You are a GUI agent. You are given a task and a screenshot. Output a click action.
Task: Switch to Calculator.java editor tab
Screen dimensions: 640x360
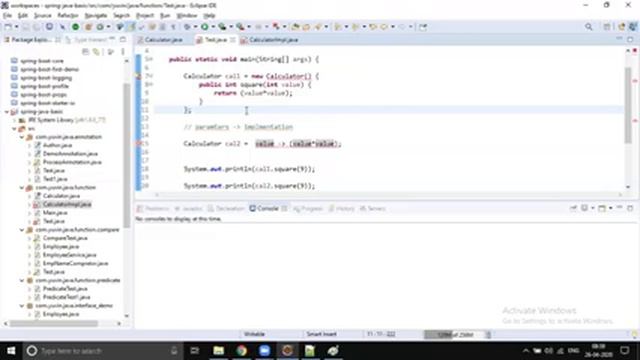160,40
